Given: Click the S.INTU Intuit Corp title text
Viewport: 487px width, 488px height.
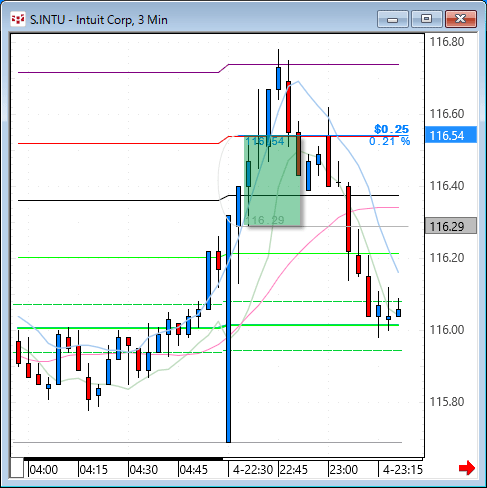Looking at the screenshot, I should (99, 20).
